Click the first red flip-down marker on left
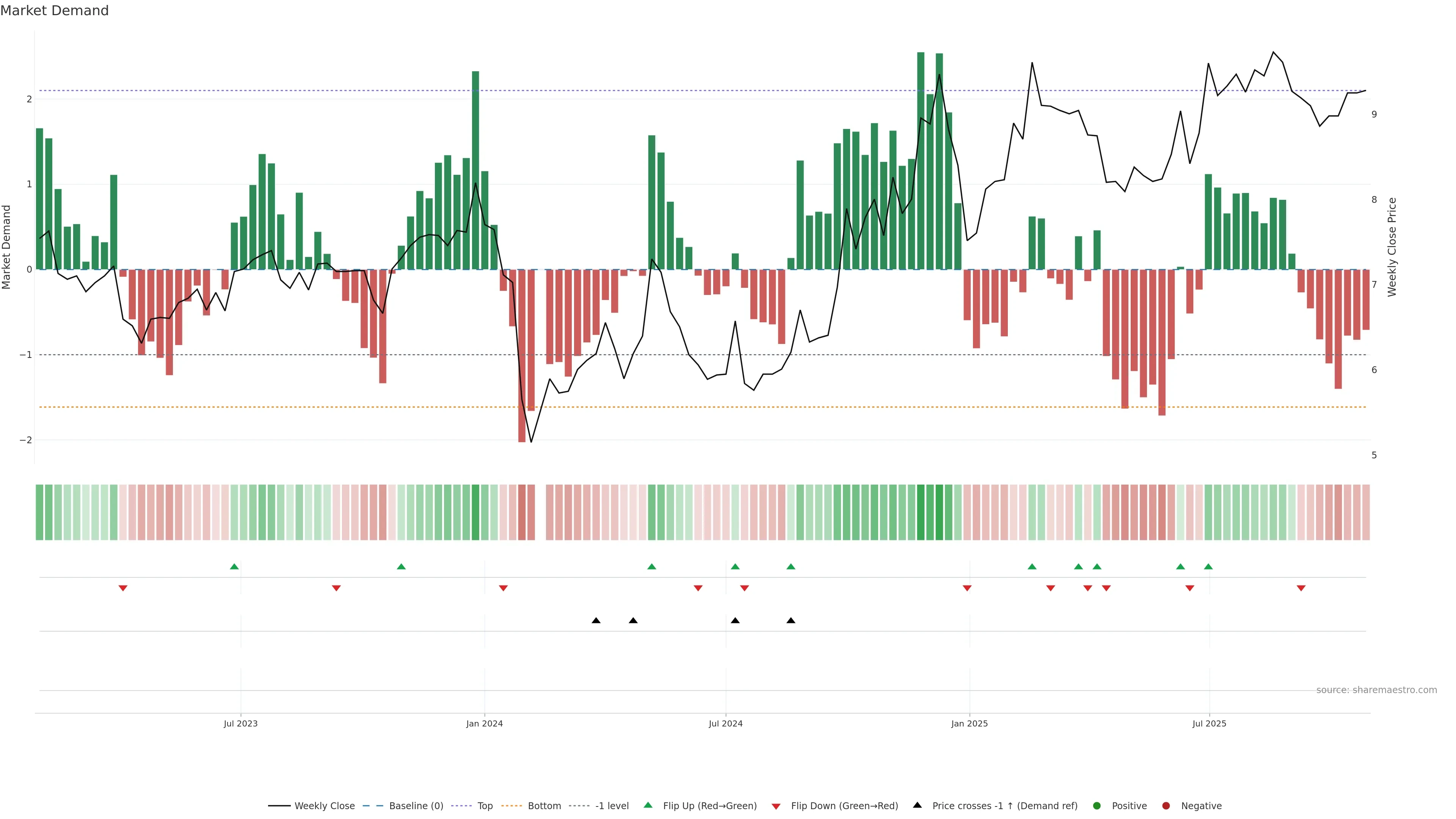 [122, 588]
